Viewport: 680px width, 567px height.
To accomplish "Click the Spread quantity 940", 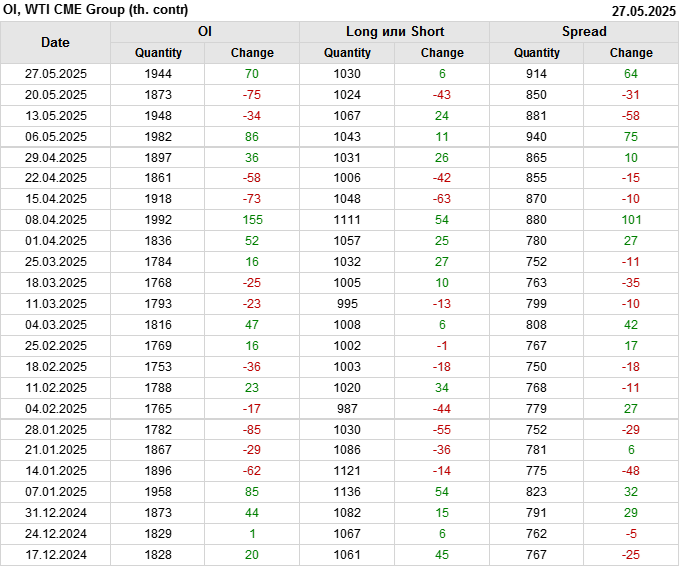I will [537, 136].
